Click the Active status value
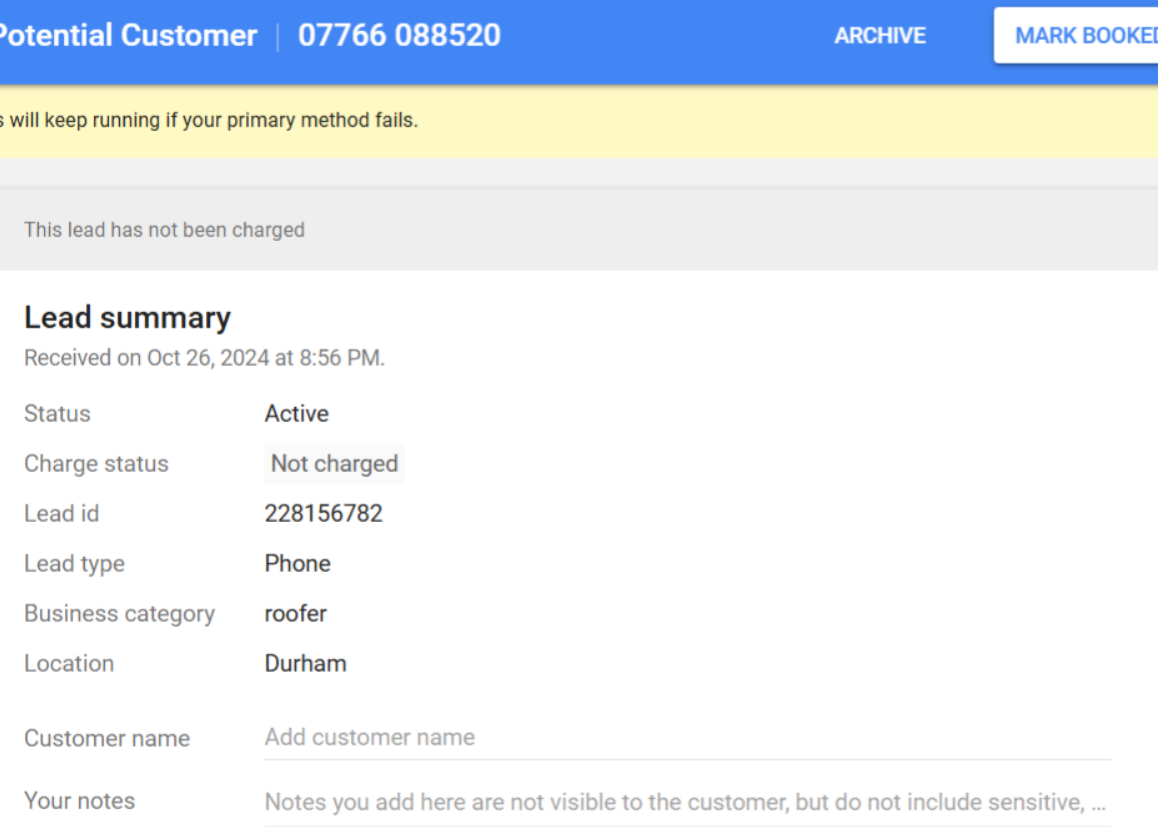The height and width of the screenshot is (827, 1158). click(x=296, y=414)
